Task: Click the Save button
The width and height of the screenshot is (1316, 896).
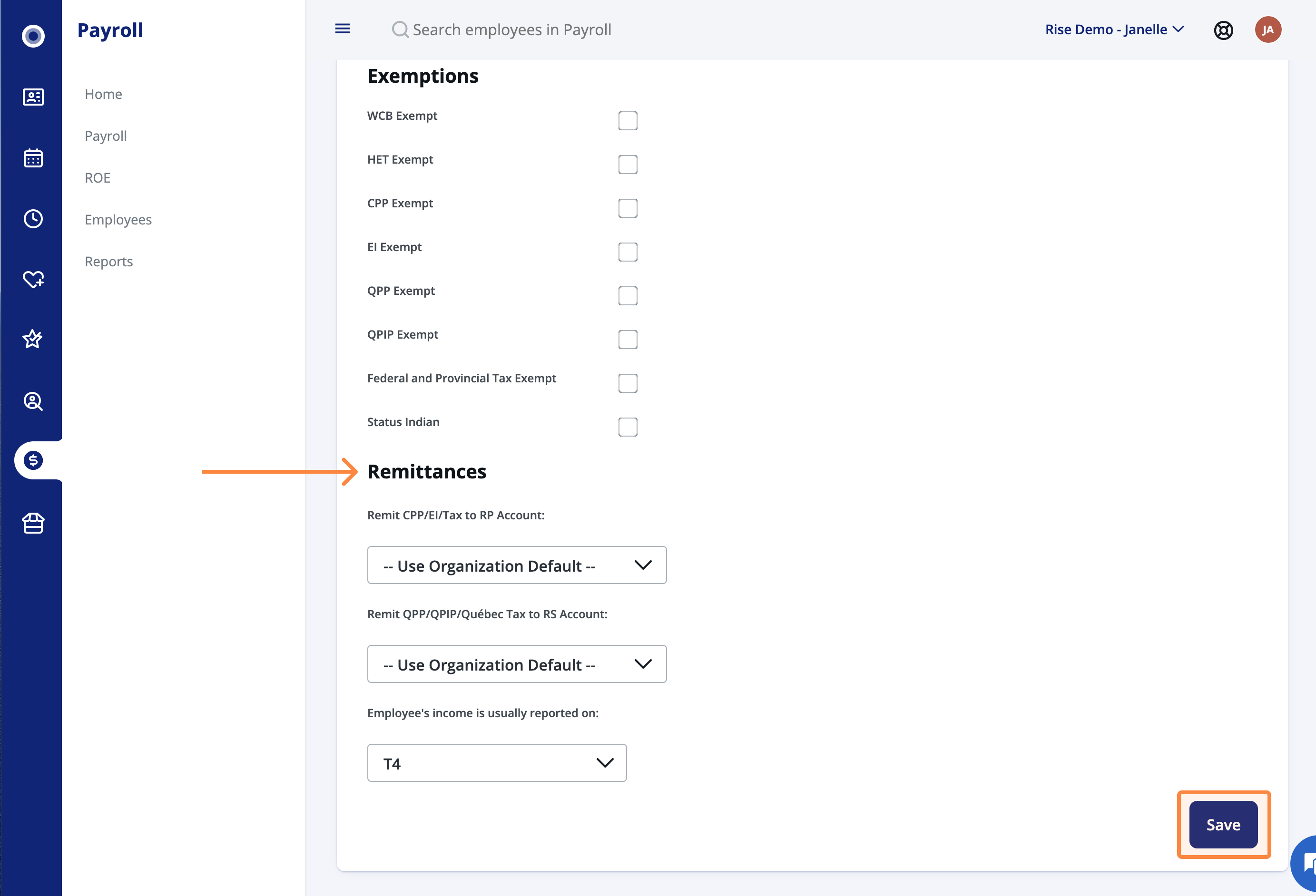Action: (x=1223, y=825)
